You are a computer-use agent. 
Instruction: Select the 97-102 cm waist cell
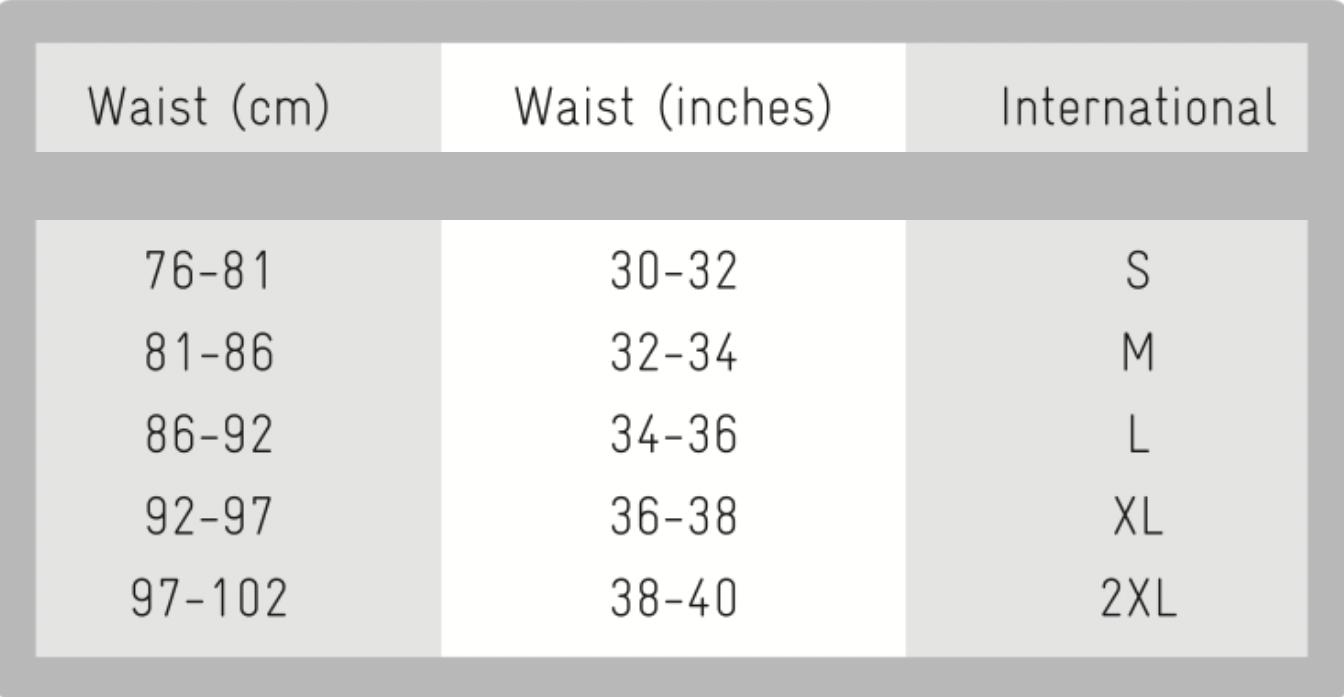[x=209, y=599]
